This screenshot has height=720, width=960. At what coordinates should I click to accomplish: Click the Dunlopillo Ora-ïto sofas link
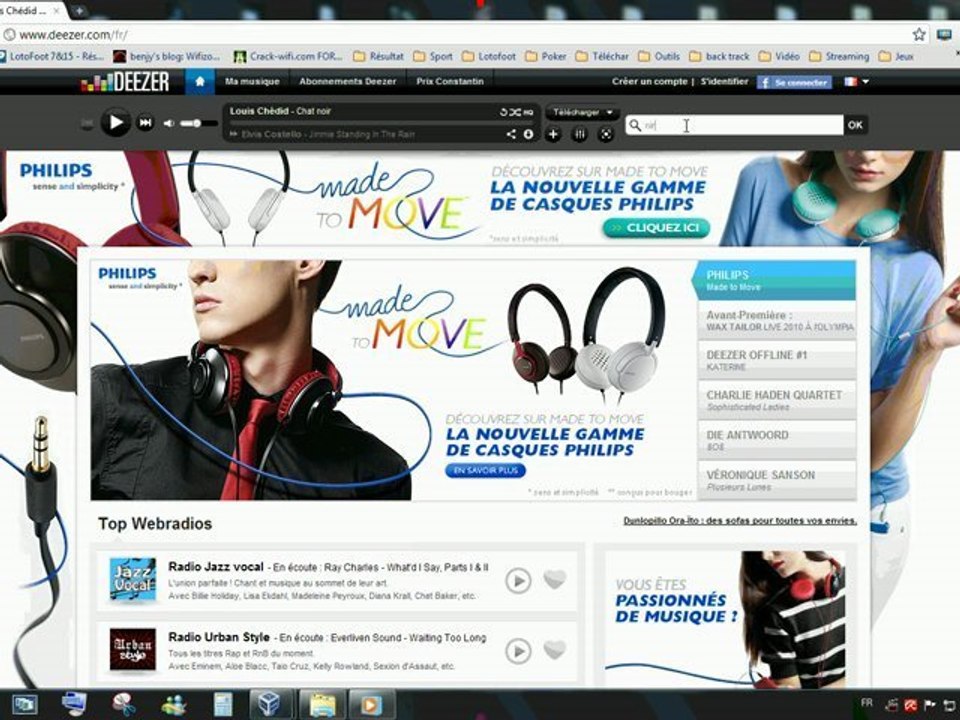click(x=740, y=521)
